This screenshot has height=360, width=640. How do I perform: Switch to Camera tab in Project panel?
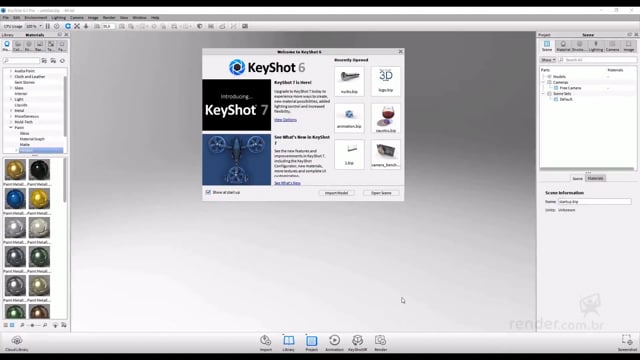pyautogui.click(x=612, y=46)
